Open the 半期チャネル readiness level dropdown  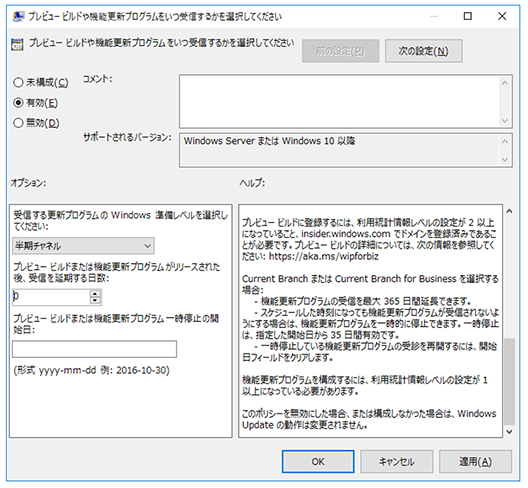[83, 246]
